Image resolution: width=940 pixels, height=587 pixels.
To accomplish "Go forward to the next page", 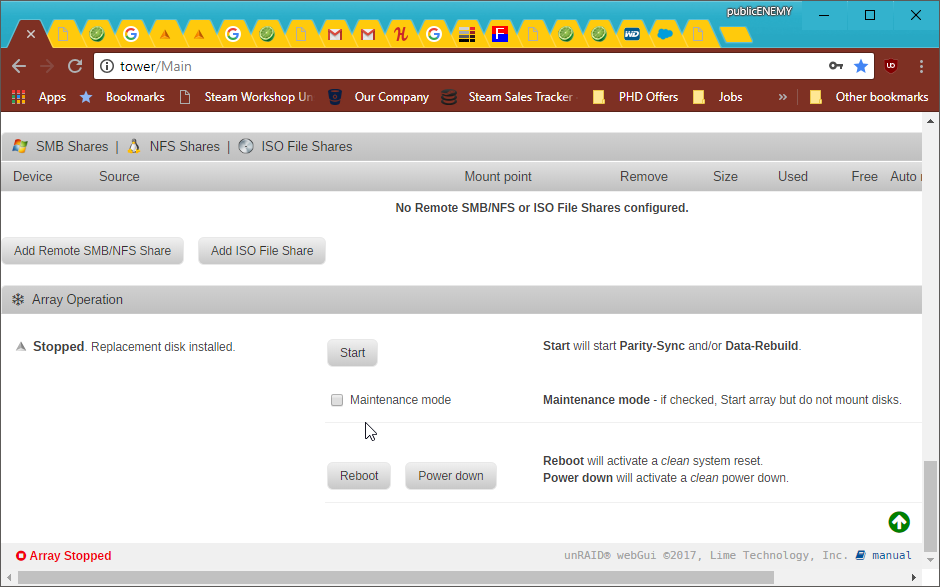I will [x=47, y=66].
